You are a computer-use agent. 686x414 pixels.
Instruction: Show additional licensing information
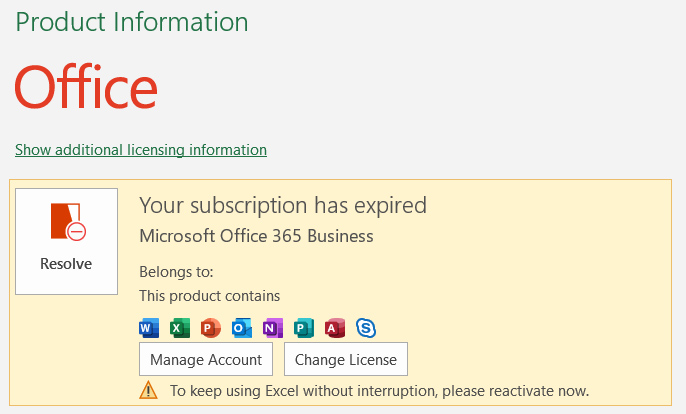pos(141,150)
